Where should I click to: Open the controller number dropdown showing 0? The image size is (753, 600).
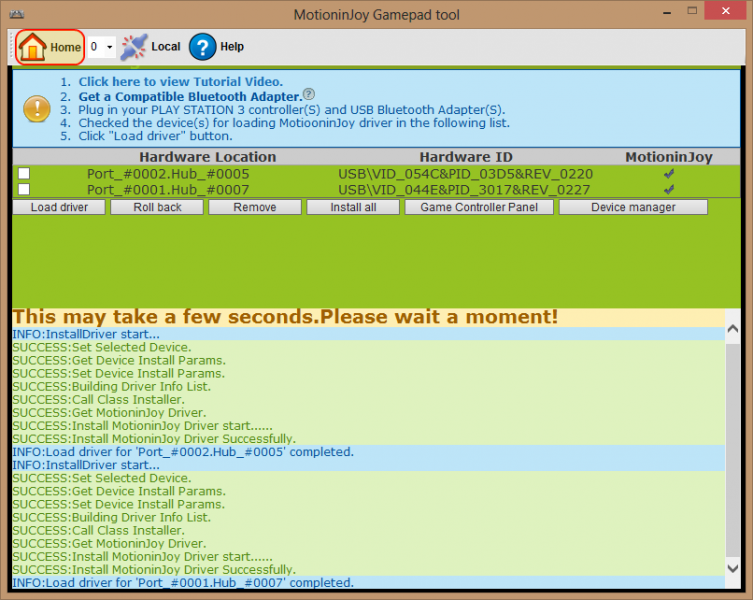pyautogui.click(x=102, y=47)
